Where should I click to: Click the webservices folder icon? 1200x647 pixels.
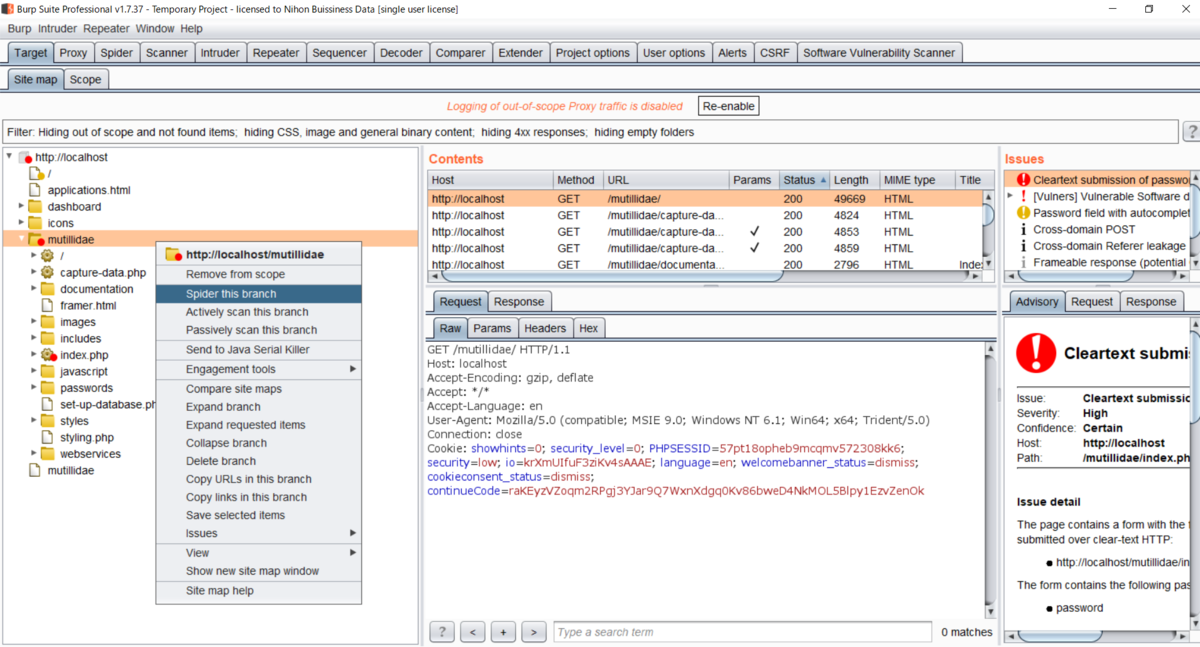pyautogui.click(x=47, y=454)
